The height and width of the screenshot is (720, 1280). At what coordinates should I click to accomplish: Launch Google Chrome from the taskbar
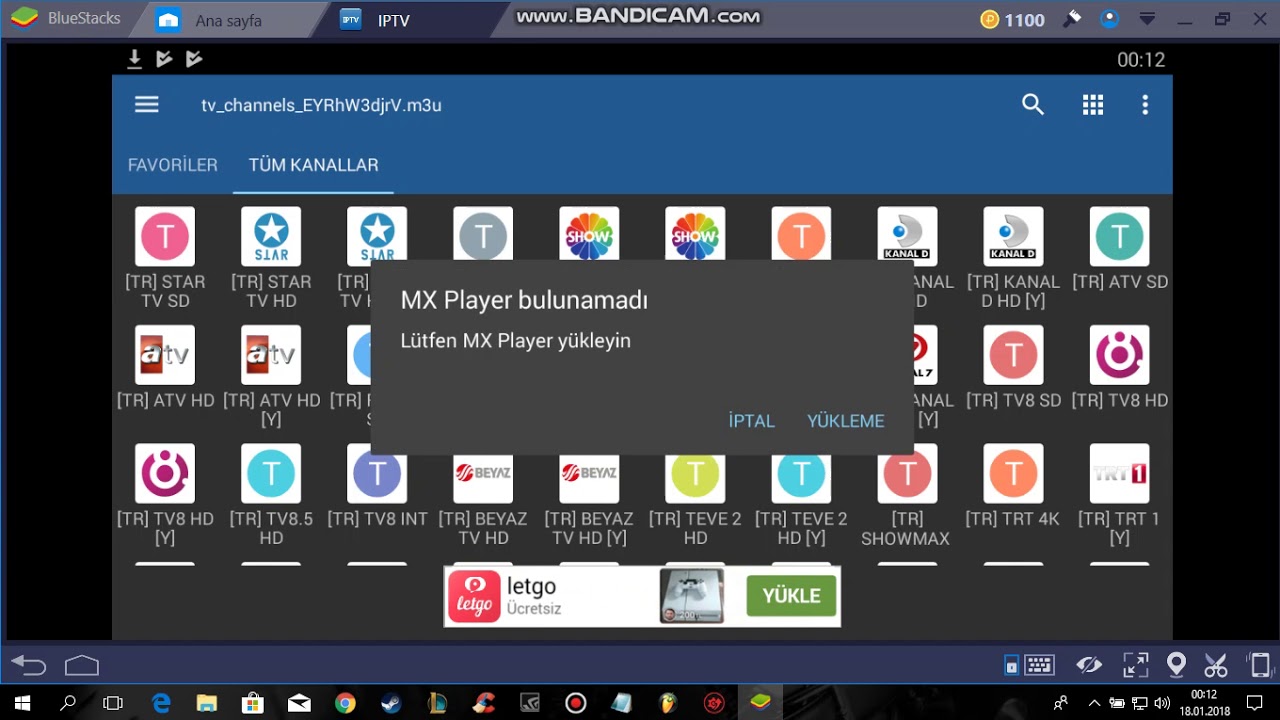pos(345,703)
